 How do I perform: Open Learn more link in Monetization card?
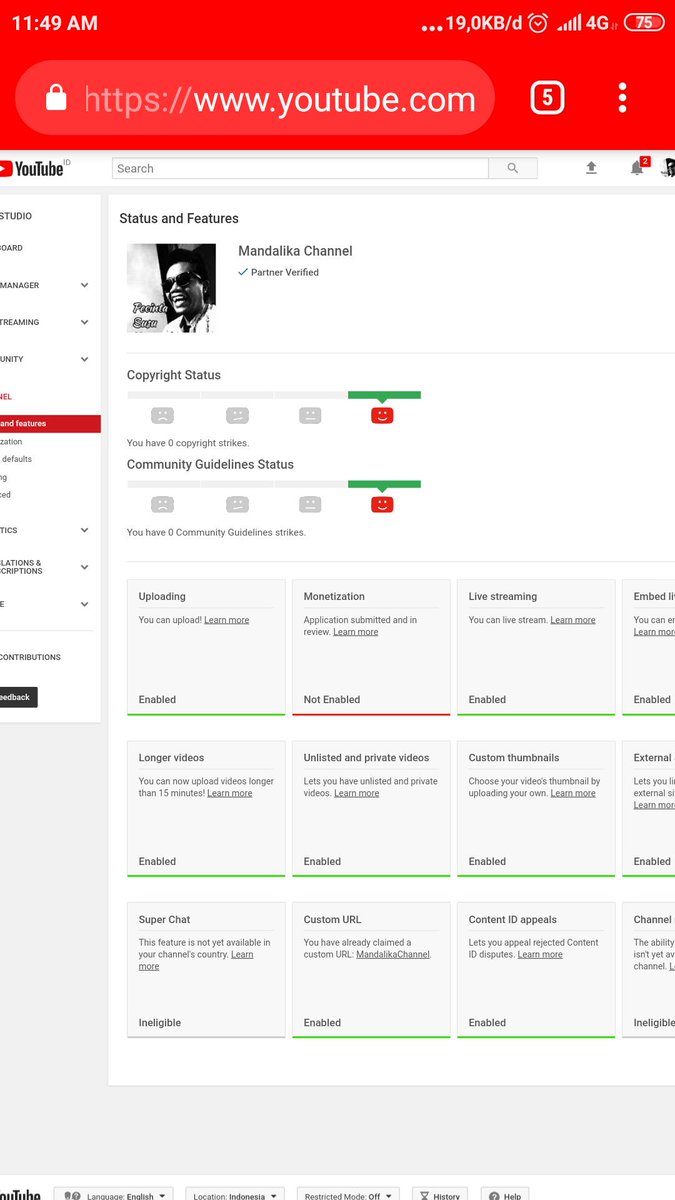click(356, 632)
